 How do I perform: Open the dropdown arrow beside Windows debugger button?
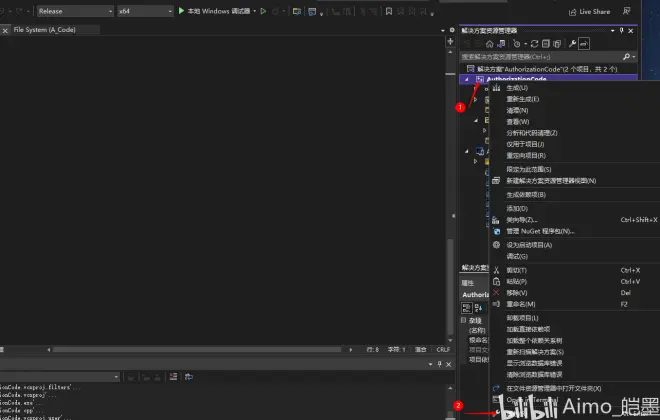(x=255, y=11)
